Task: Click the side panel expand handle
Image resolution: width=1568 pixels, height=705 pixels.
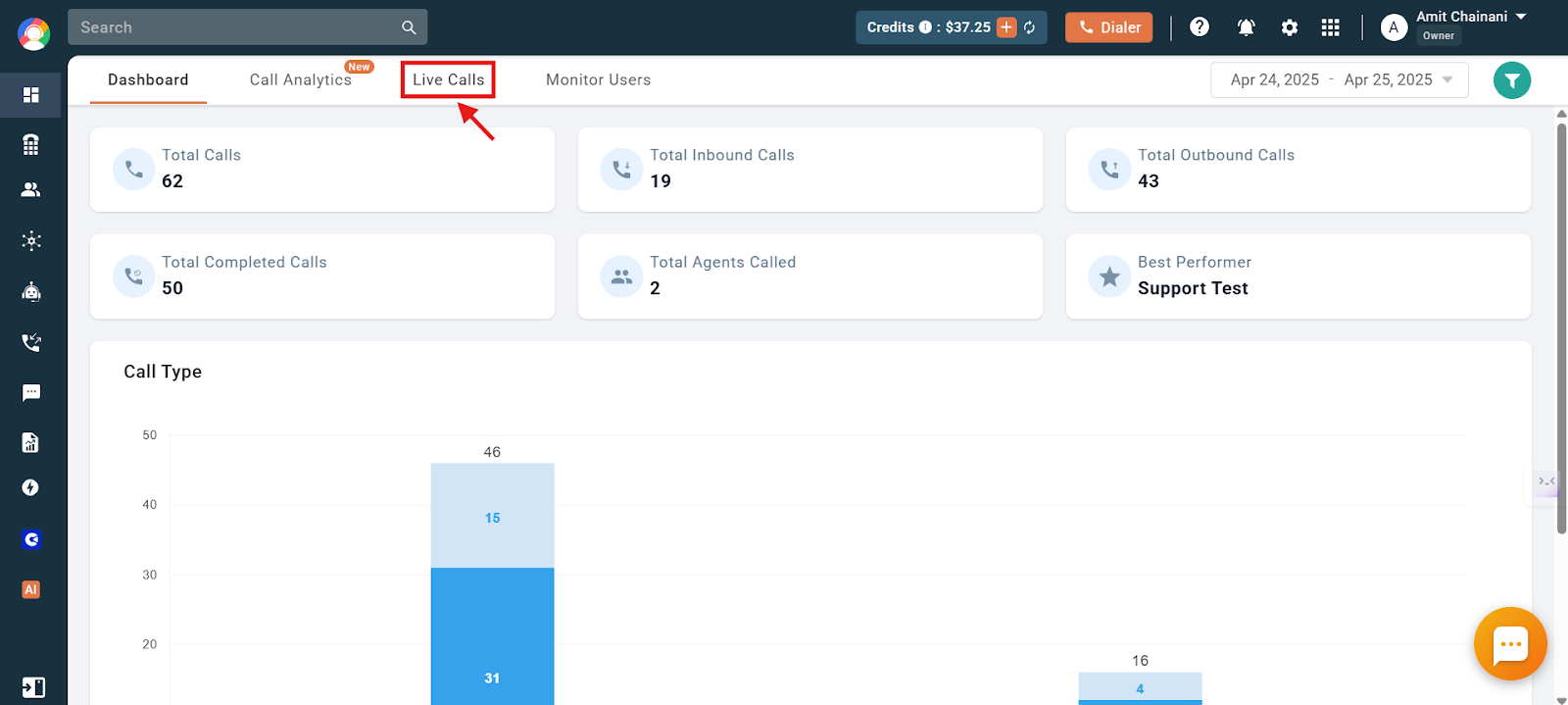Action: [1546, 481]
